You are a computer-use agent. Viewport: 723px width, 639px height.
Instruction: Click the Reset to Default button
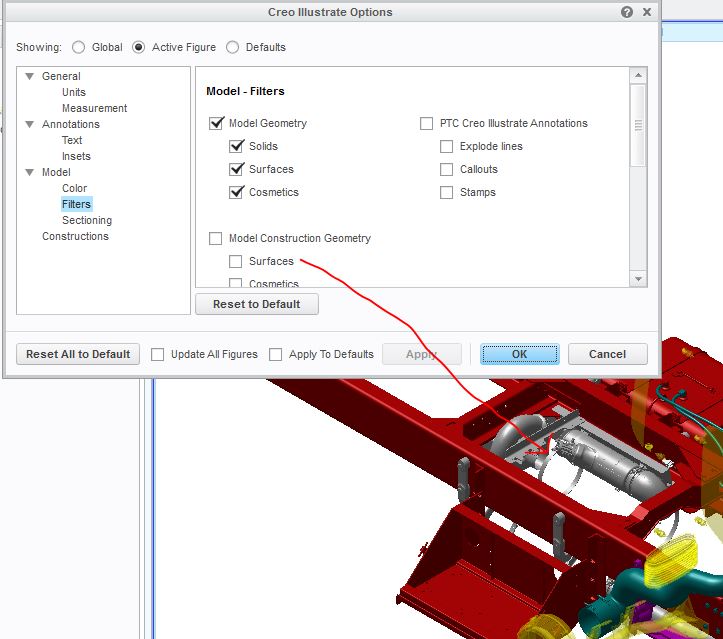pos(257,304)
